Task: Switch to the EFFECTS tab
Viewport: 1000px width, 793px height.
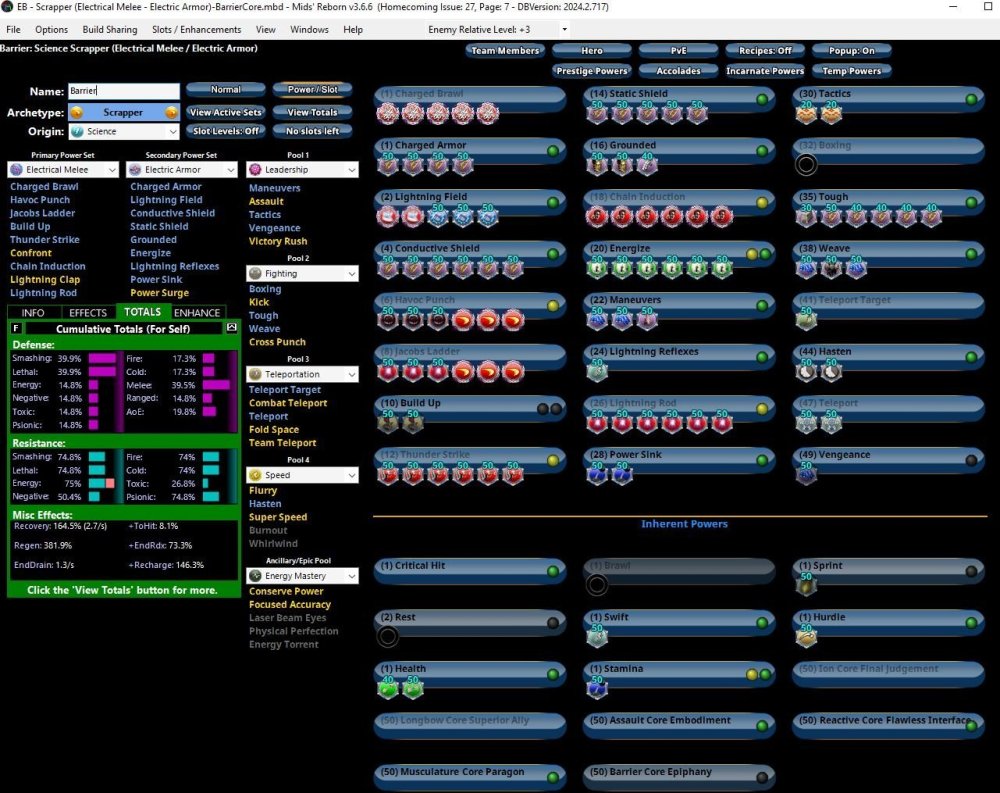Action: pyautogui.click(x=88, y=313)
